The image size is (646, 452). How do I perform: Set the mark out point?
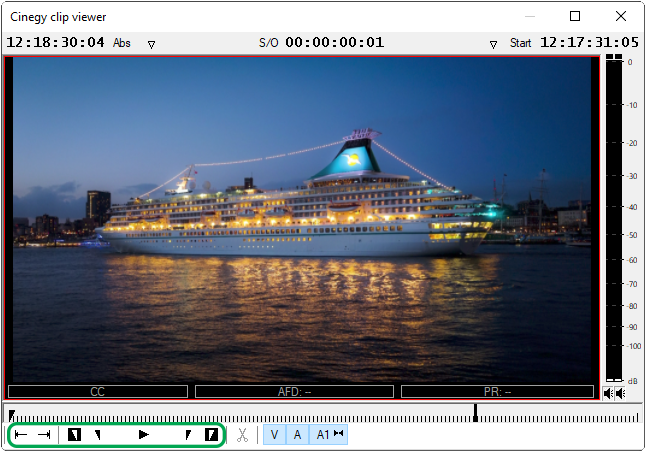pyautogui.click(x=211, y=435)
